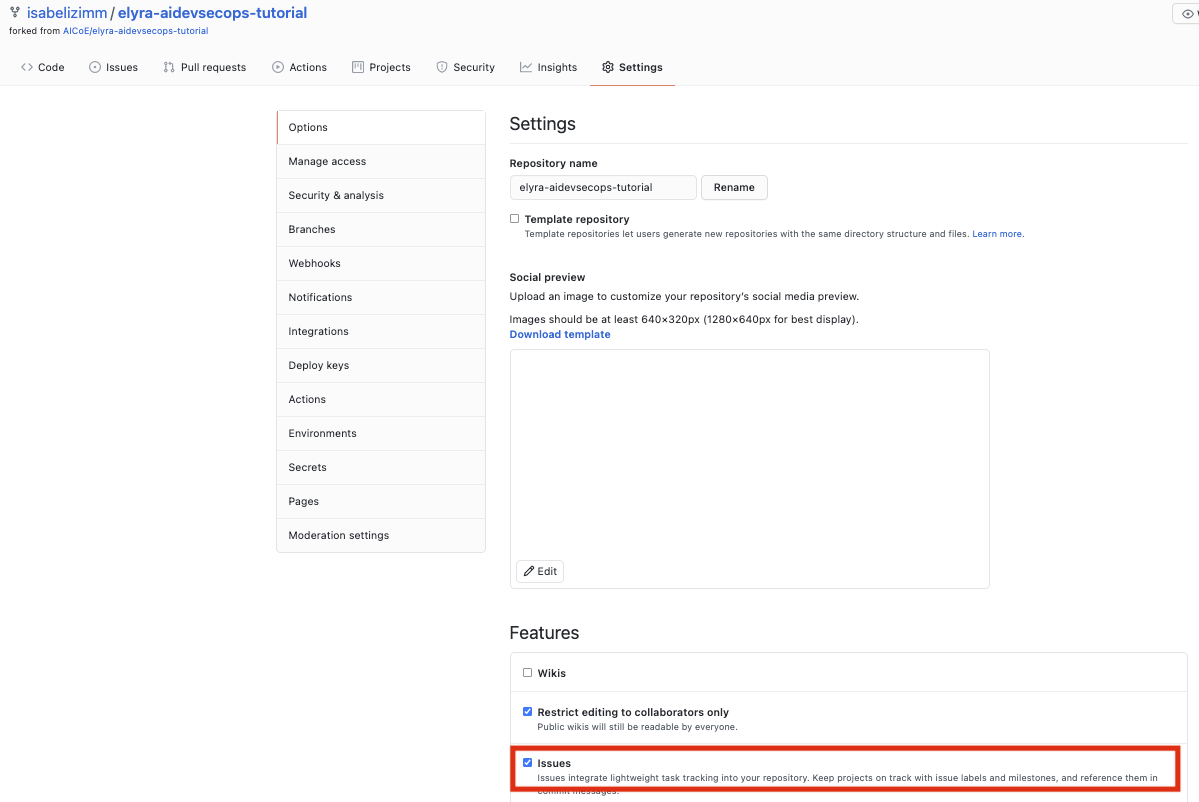
Task: Click the fork icon beside repository name
Action: coord(15,12)
